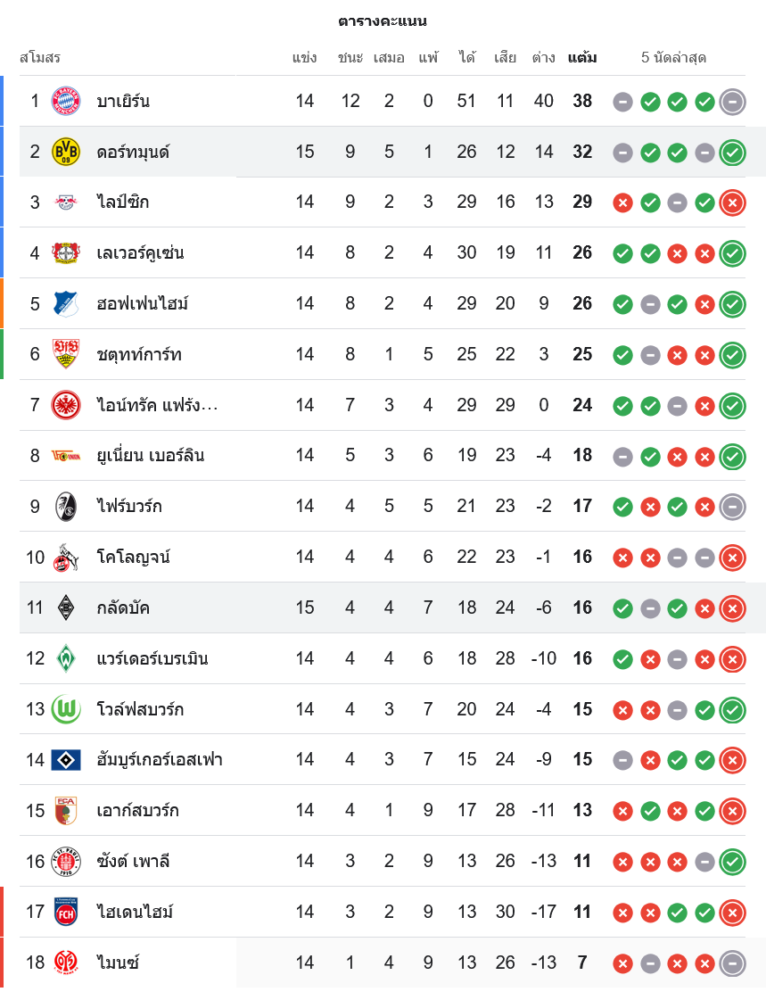Click the Werder Bremen green diamond logo

66,658
